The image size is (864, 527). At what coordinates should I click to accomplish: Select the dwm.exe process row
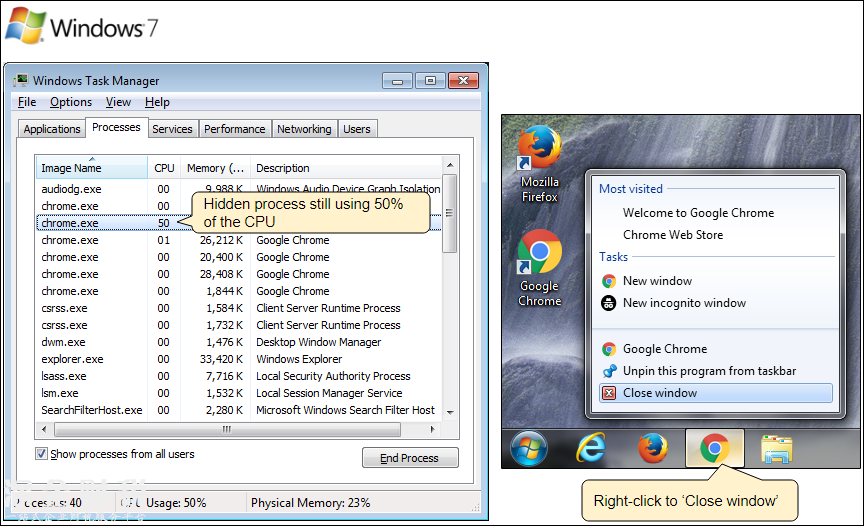(239, 342)
